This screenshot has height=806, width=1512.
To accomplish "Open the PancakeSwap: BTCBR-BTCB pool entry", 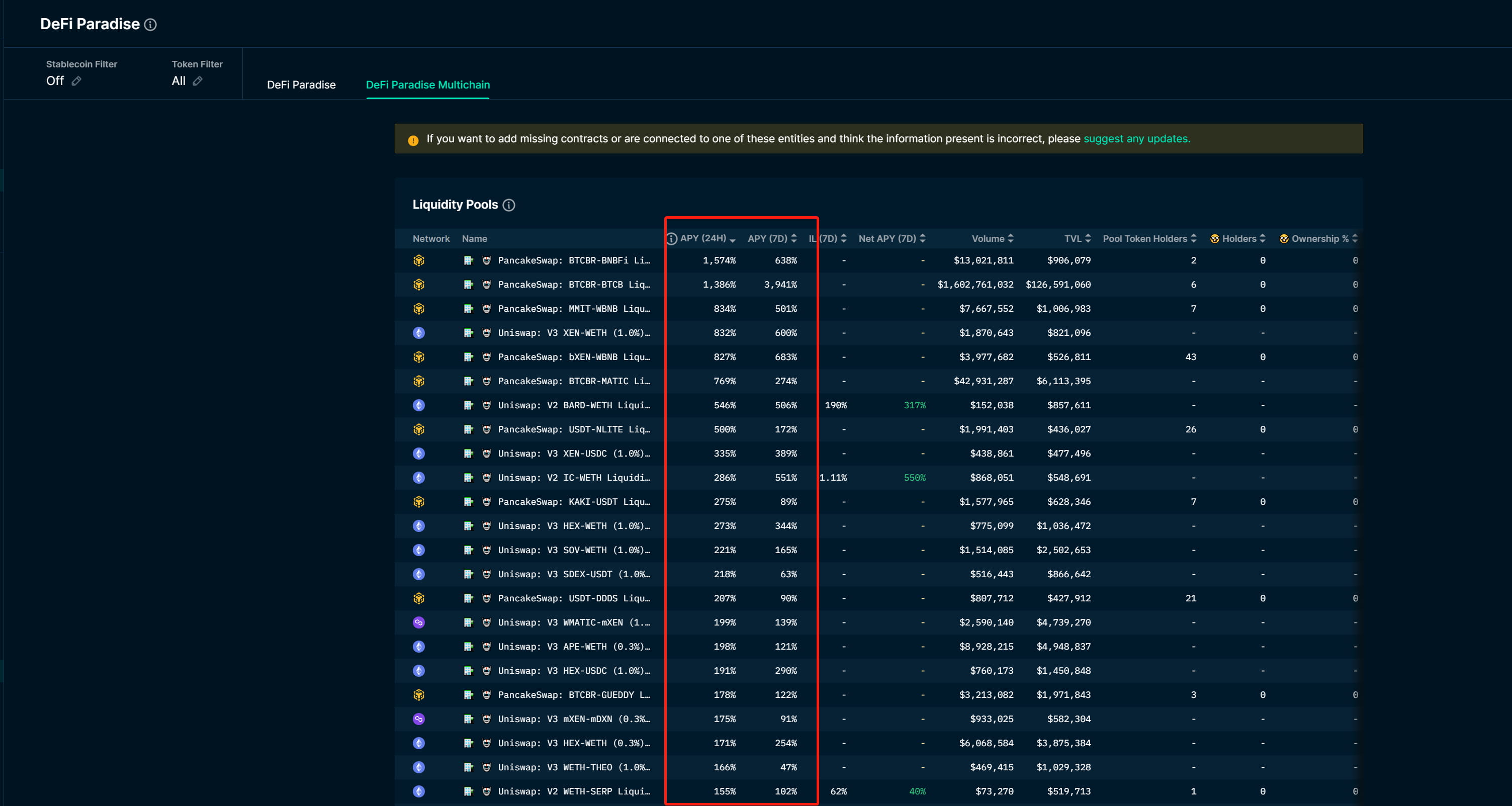I will coord(573,285).
